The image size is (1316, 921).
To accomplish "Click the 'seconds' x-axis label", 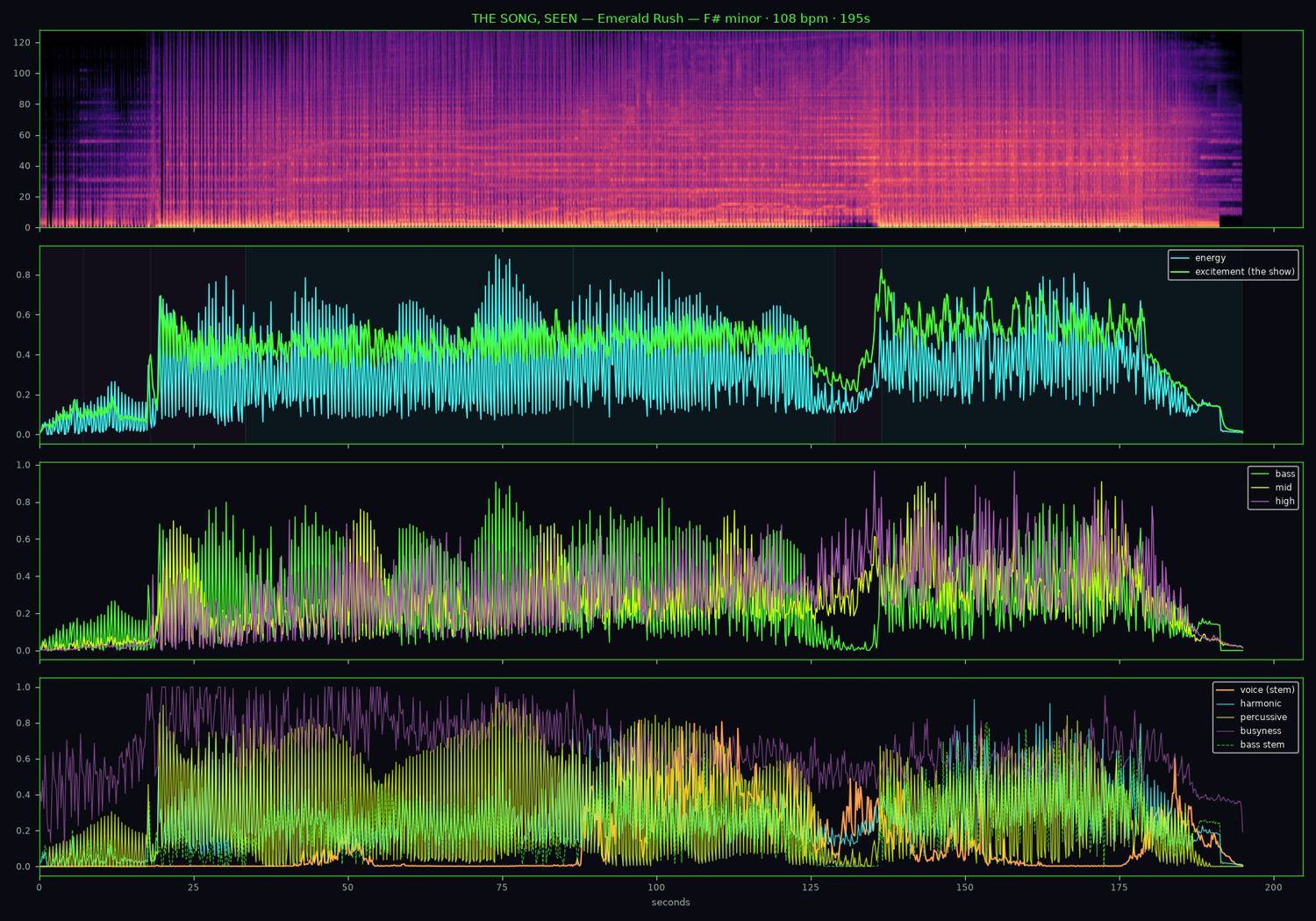I will pyautogui.click(x=670, y=903).
